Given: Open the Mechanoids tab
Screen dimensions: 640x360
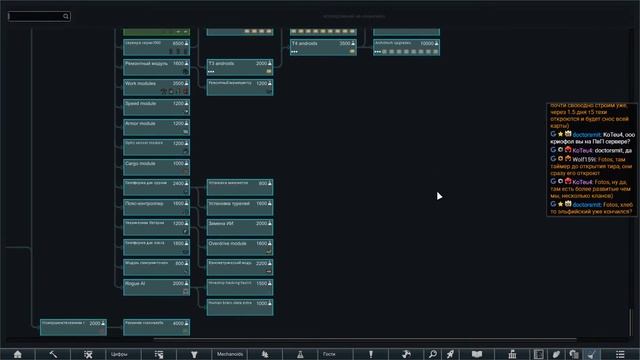Looking at the screenshot, I should (229, 354).
